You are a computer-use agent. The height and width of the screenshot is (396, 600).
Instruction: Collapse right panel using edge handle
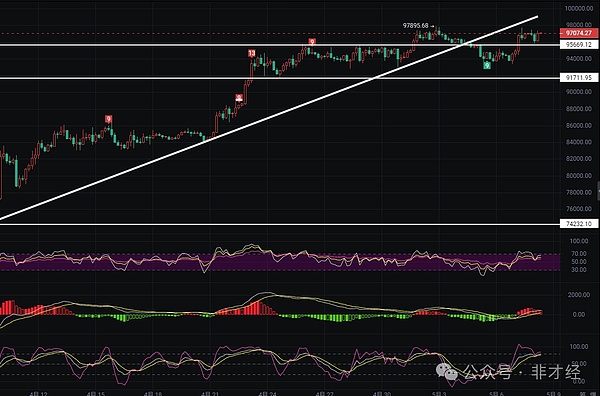pos(598,190)
